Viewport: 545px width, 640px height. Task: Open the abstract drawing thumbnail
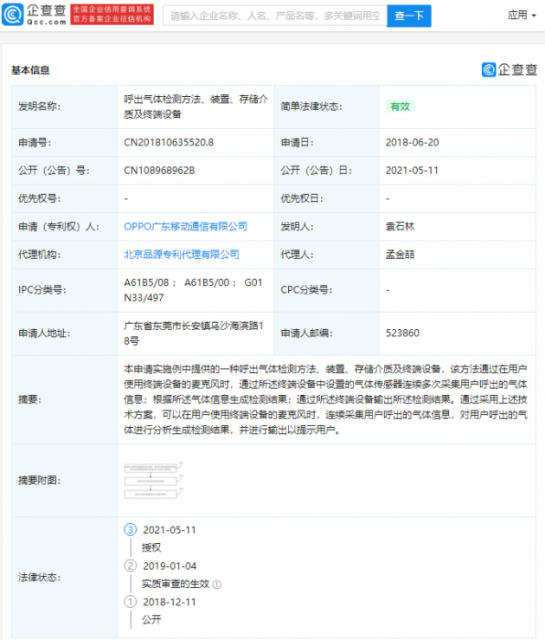click(x=153, y=480)
